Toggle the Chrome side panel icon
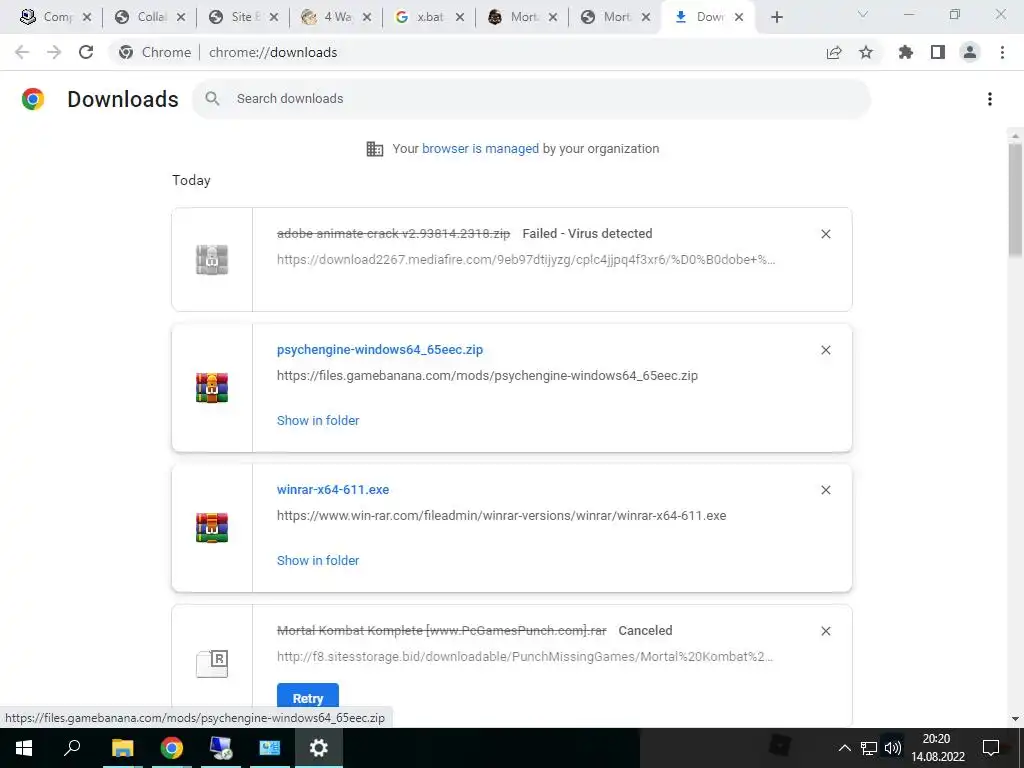1024x768 pixels. pyautogui.click(x=938, y=52)
